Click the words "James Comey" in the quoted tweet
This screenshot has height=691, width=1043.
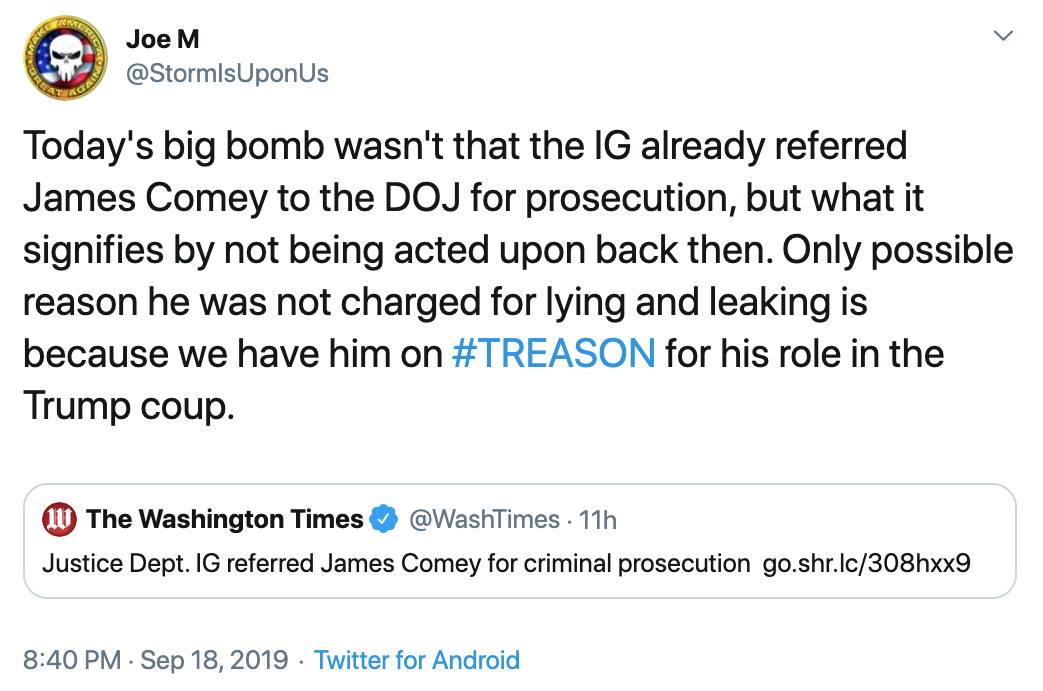pyautogui.click(x=383, y=563)
